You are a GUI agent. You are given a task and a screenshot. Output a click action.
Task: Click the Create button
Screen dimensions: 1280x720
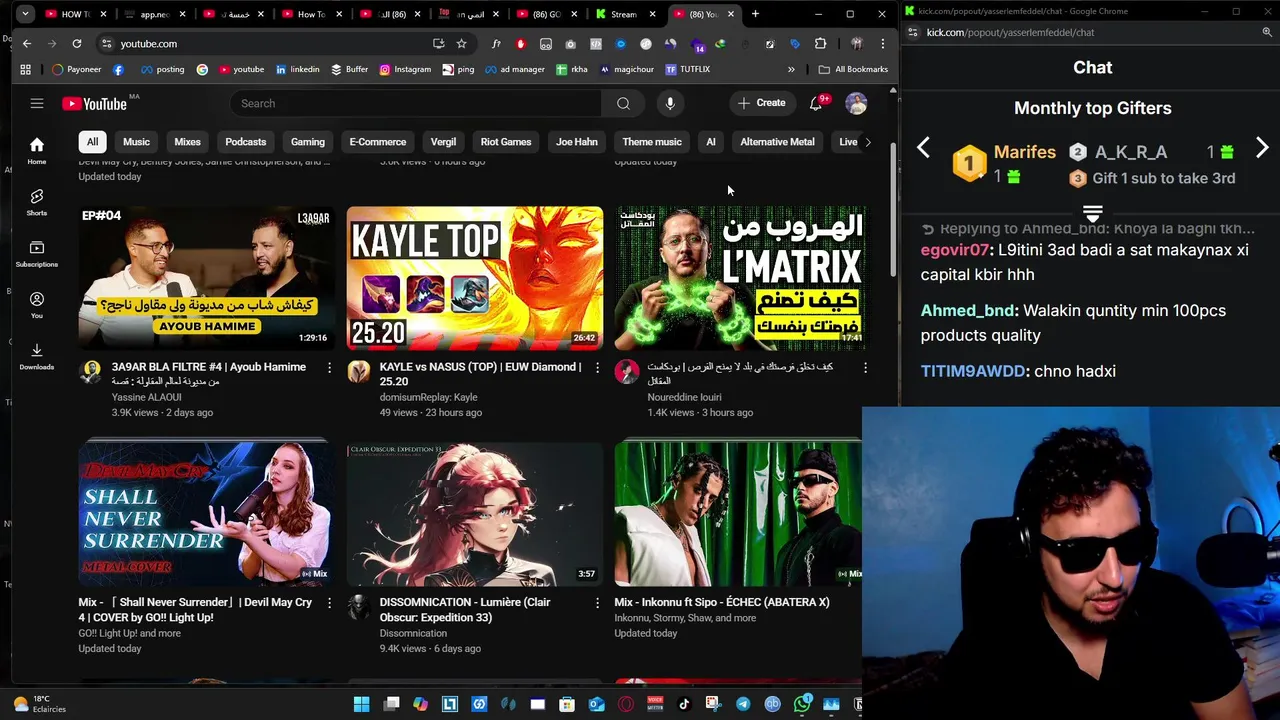pos(762,103)
